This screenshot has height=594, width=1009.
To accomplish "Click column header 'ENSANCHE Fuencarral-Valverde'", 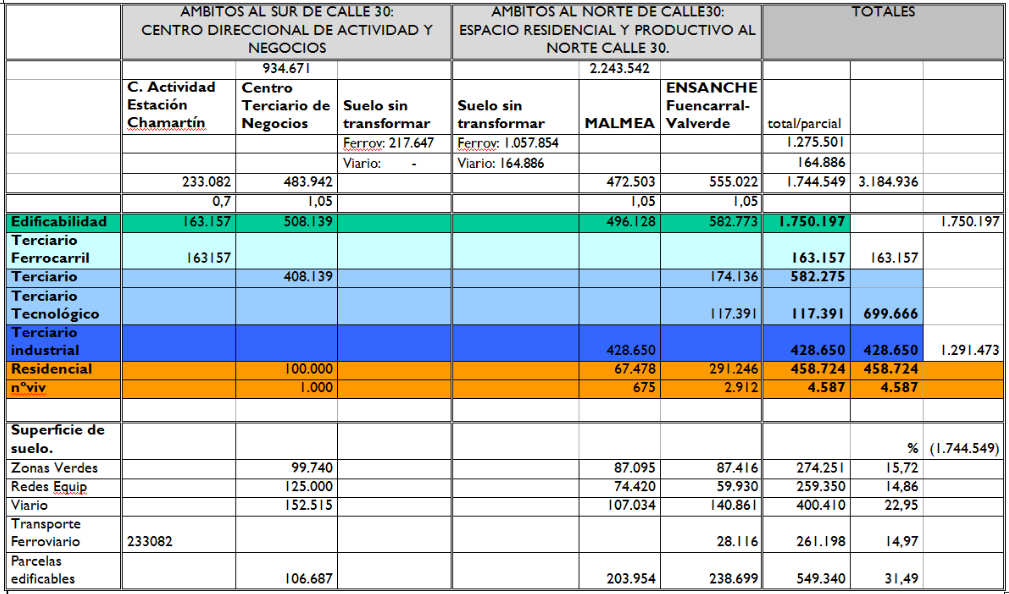I will click(711, 105).
